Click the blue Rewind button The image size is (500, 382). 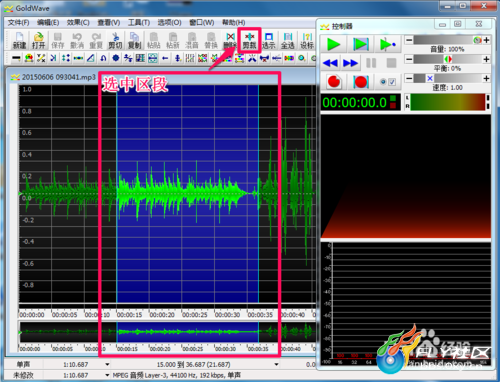pyautogui.click(x=330, y=63)
